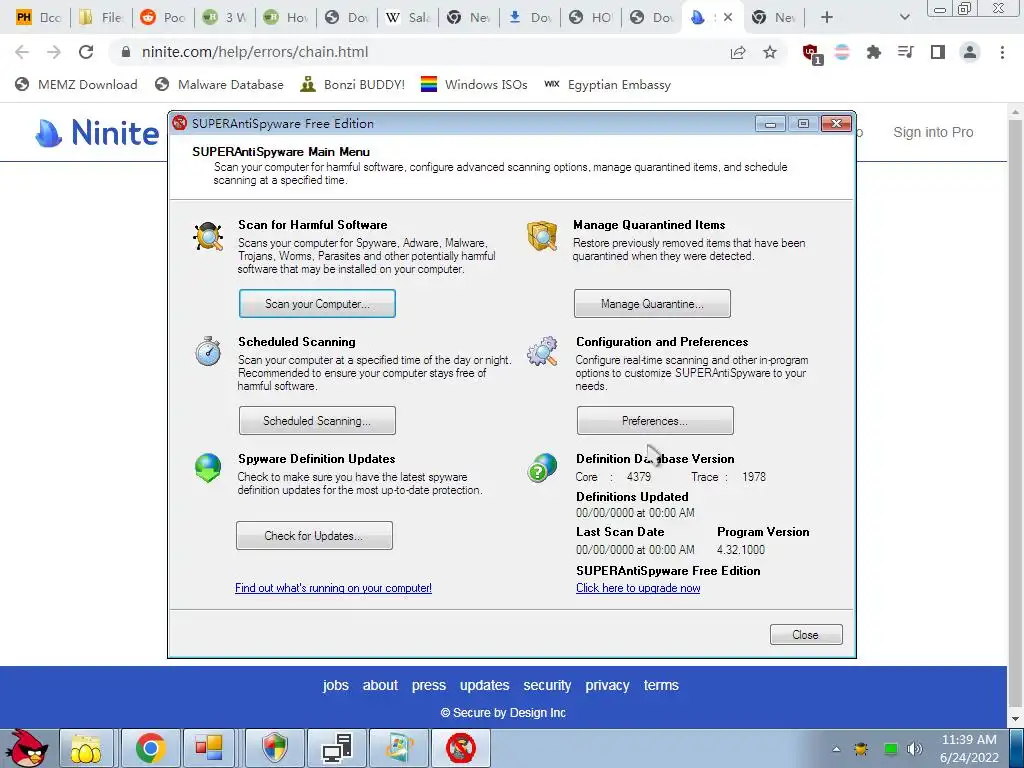
Task: Click the Manage Quarantined Items box icon
Action: click(542, 236)
